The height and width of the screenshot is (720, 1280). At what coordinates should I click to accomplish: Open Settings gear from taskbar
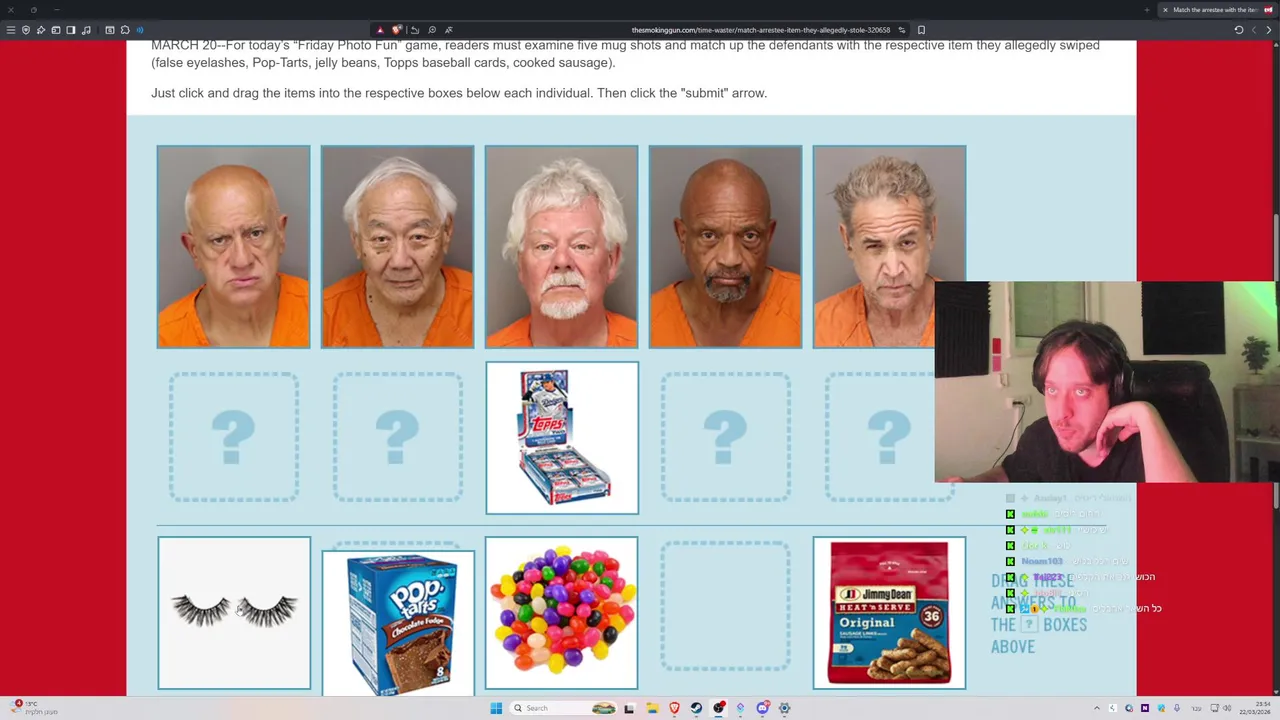click(784, 708)
